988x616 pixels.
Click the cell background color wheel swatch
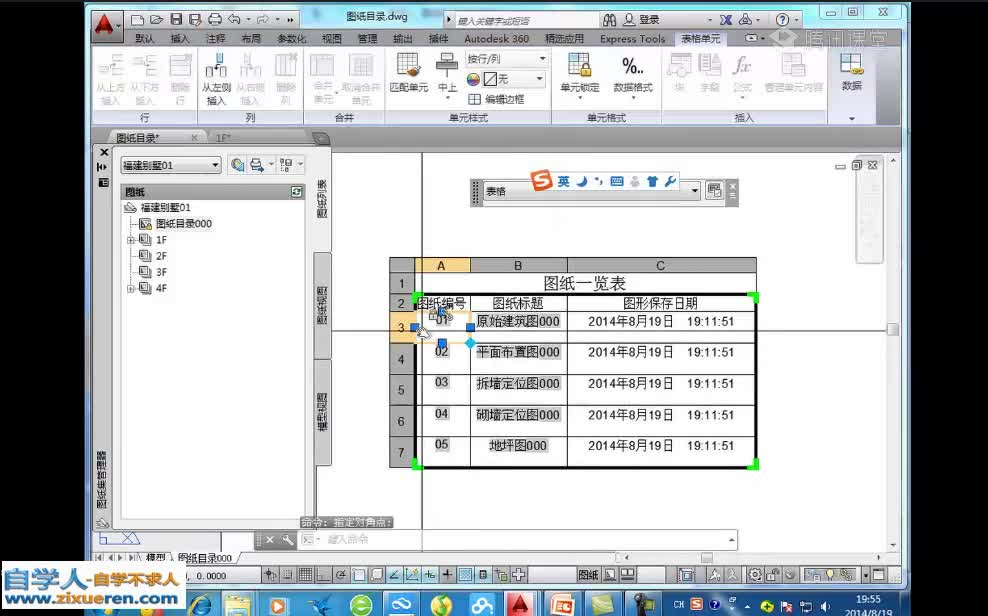tap(473, 79)
